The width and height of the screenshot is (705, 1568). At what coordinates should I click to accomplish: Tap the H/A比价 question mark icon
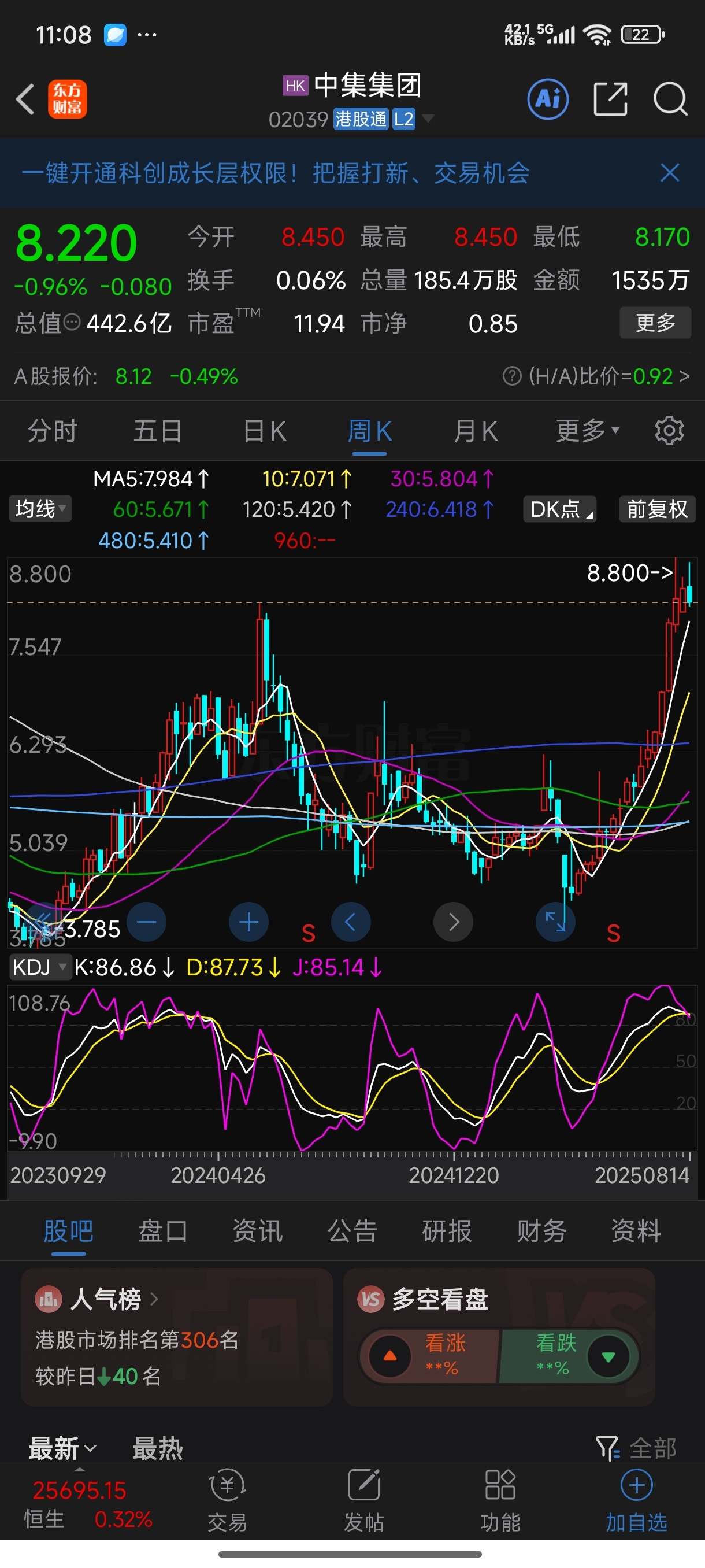point(512,376)
